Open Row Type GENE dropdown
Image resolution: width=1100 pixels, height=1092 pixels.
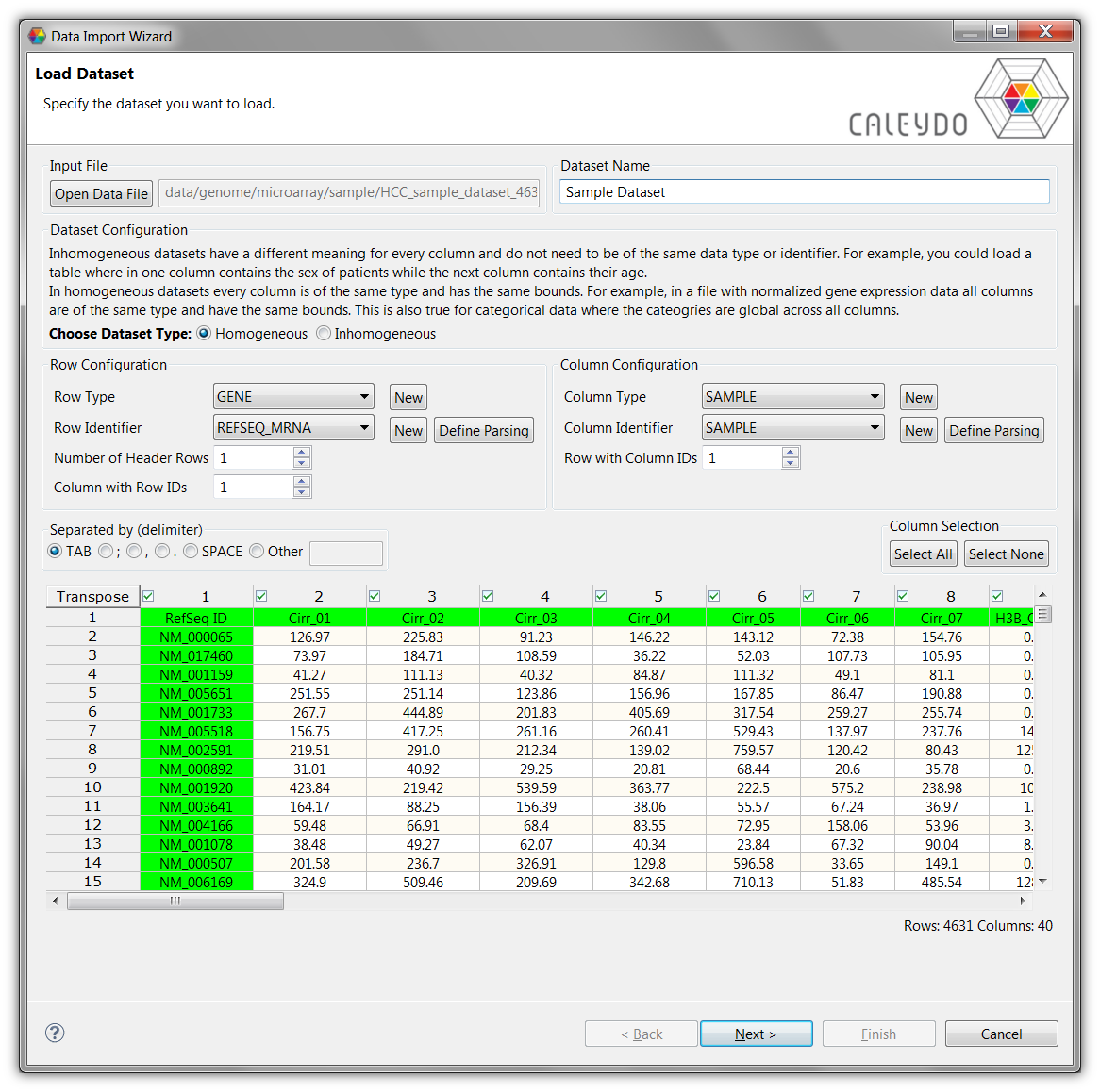[x=293, y=397]
